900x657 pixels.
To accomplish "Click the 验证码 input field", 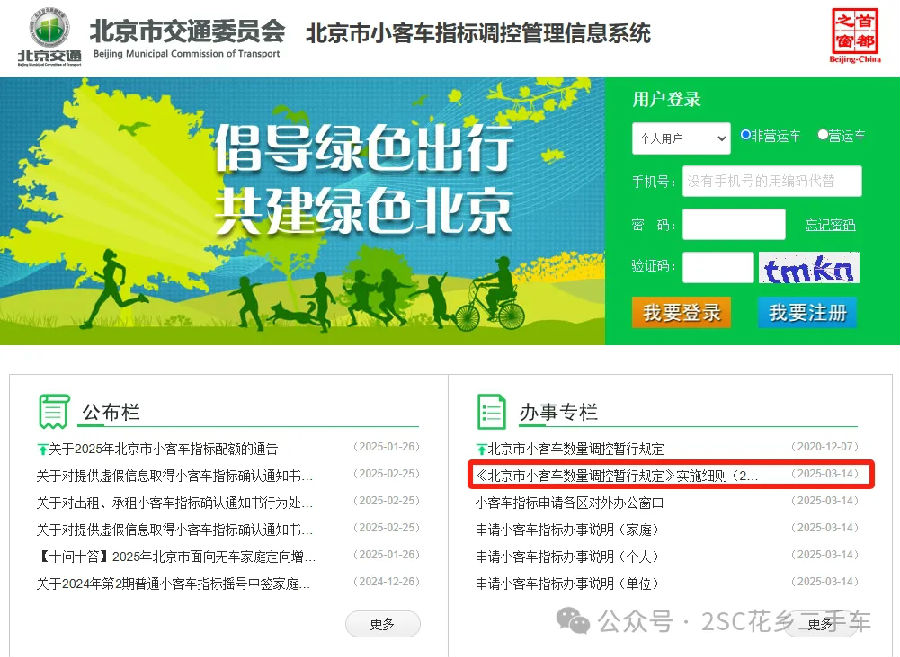I will 717,267.
